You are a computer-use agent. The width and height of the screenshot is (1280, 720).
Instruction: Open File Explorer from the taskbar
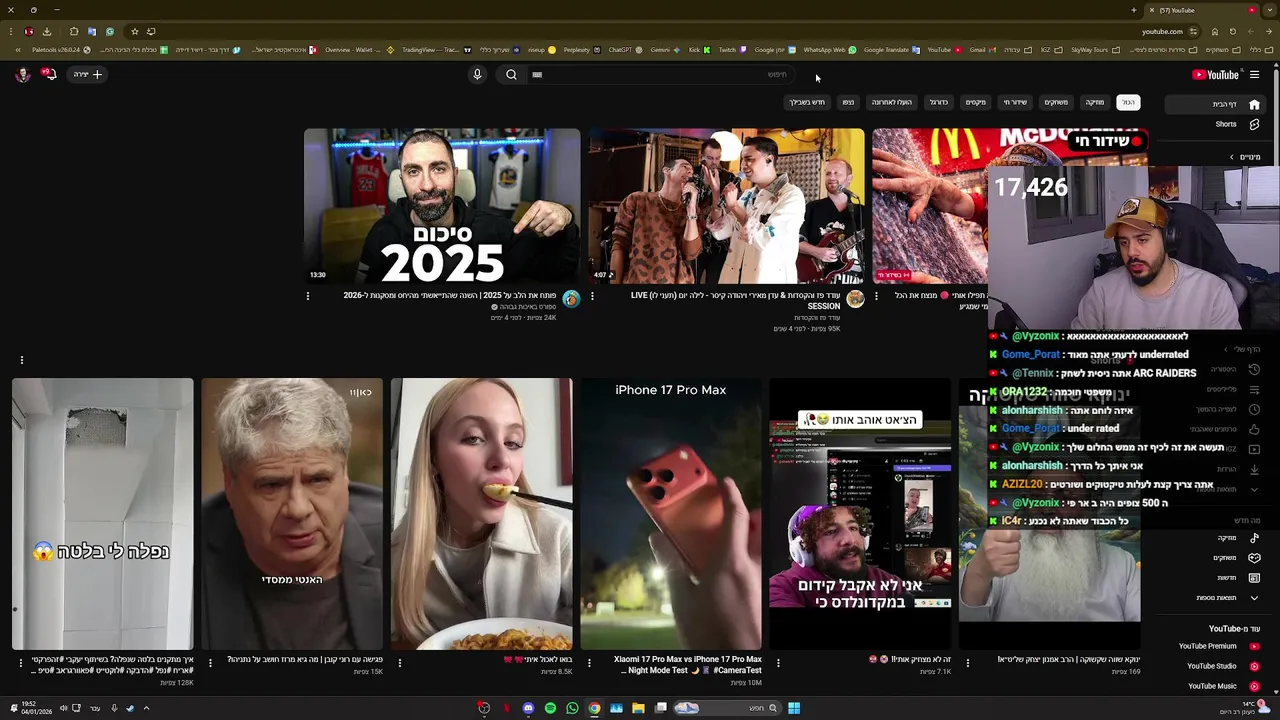(x=638, y=708)
